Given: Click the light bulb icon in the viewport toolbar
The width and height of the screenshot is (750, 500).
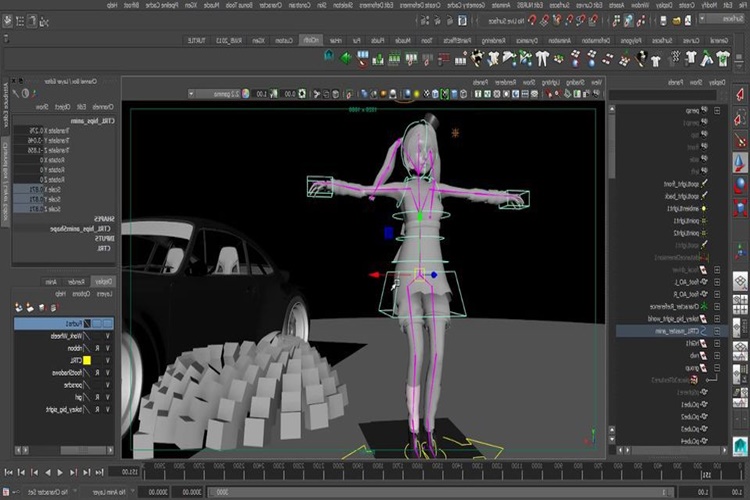Looking at the screenshot, I should [x=417, y=94].
